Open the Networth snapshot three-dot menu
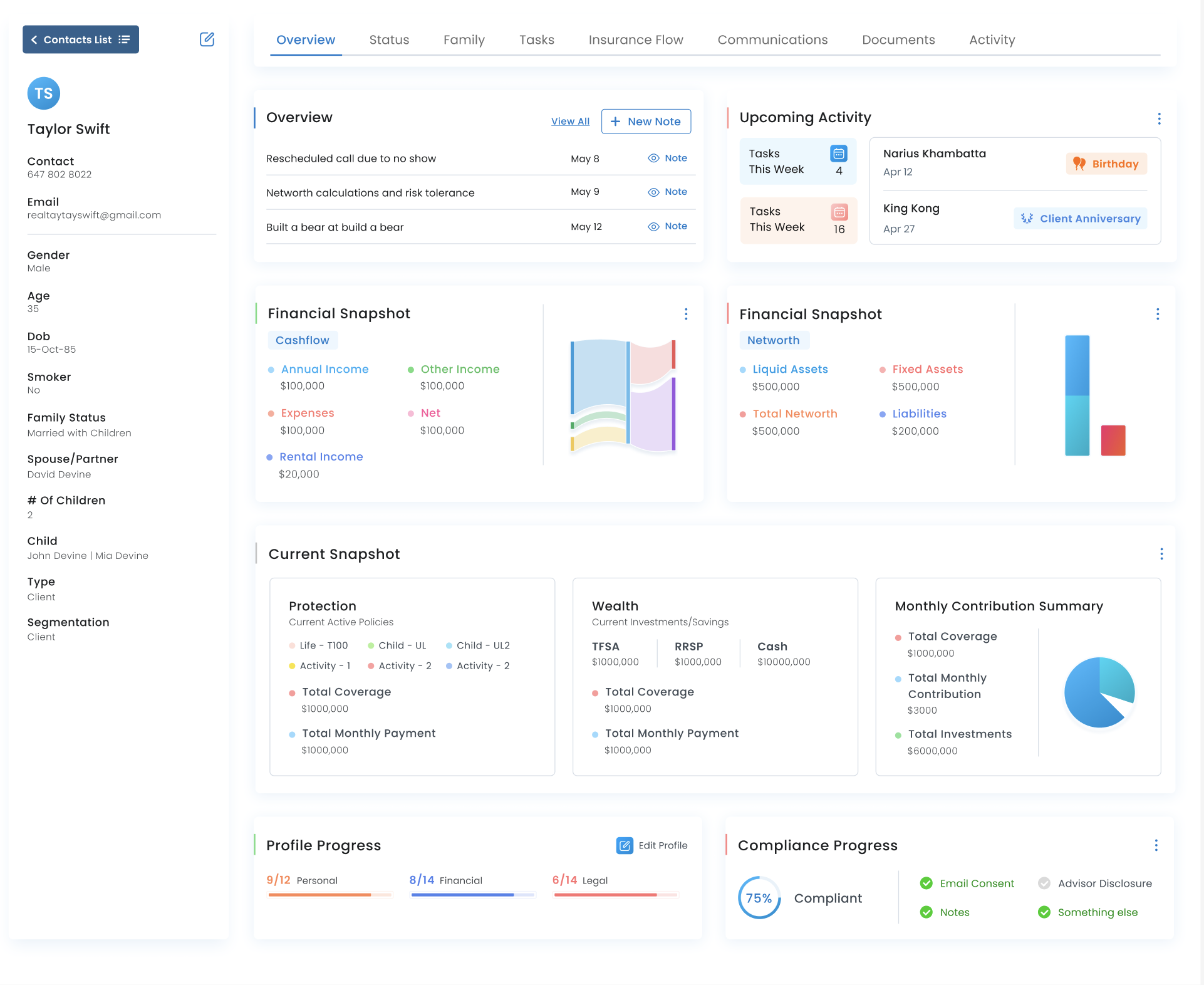Image resolution: width=1204 pixels, height=985 pixels. tap(1158, 314)
